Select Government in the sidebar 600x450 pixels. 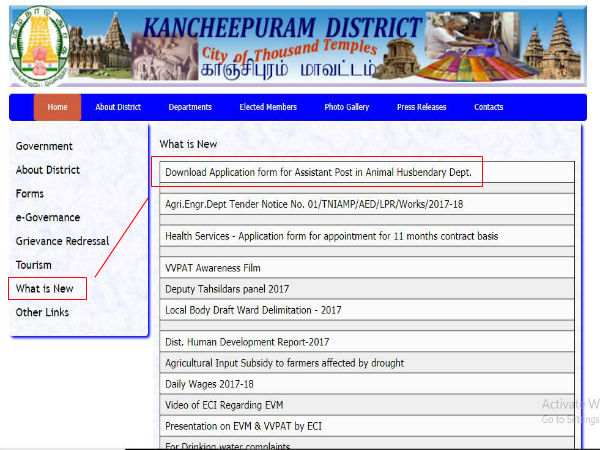pos(44,146)
